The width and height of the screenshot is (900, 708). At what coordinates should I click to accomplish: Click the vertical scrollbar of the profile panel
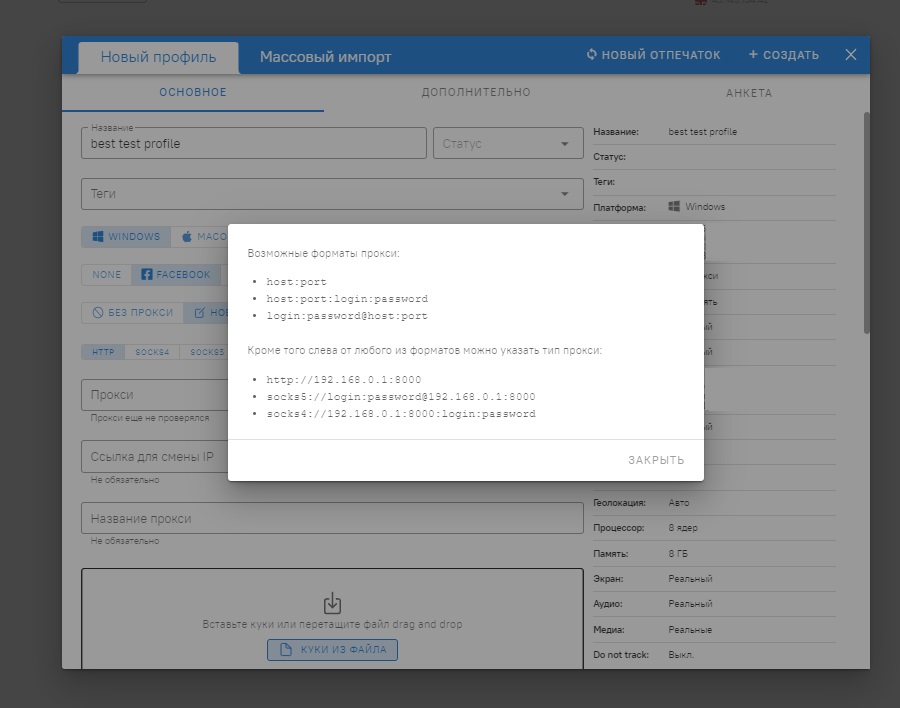[x=866, y=220]
